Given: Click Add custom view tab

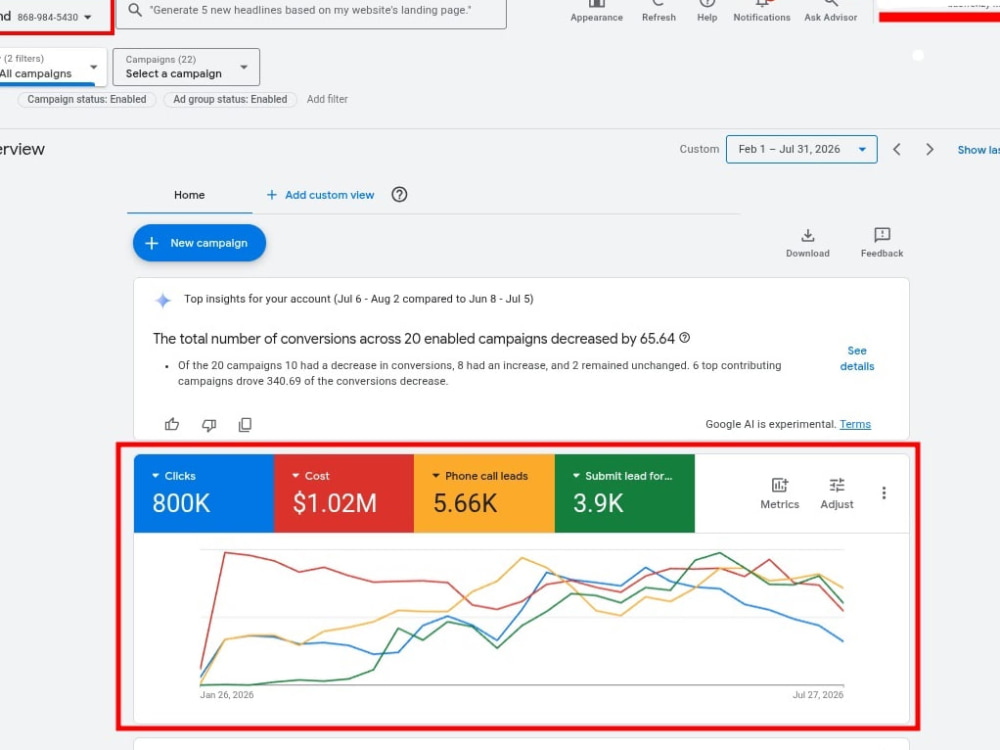Looking at the screenshot, I should (x=320, y=195).
